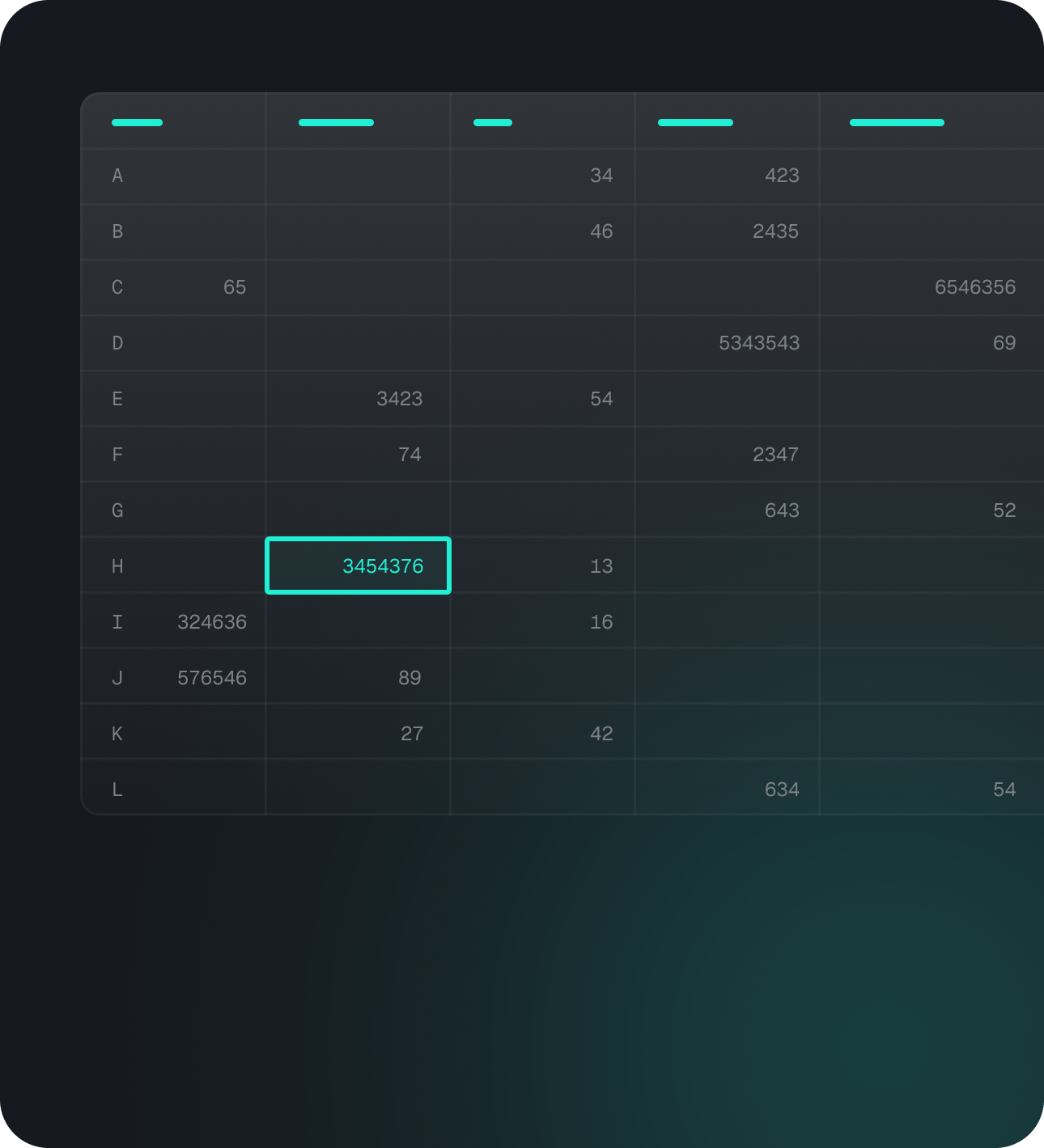Select the cell with value 643 in row G
The image size is (1044, 1148).
[782, 510]
